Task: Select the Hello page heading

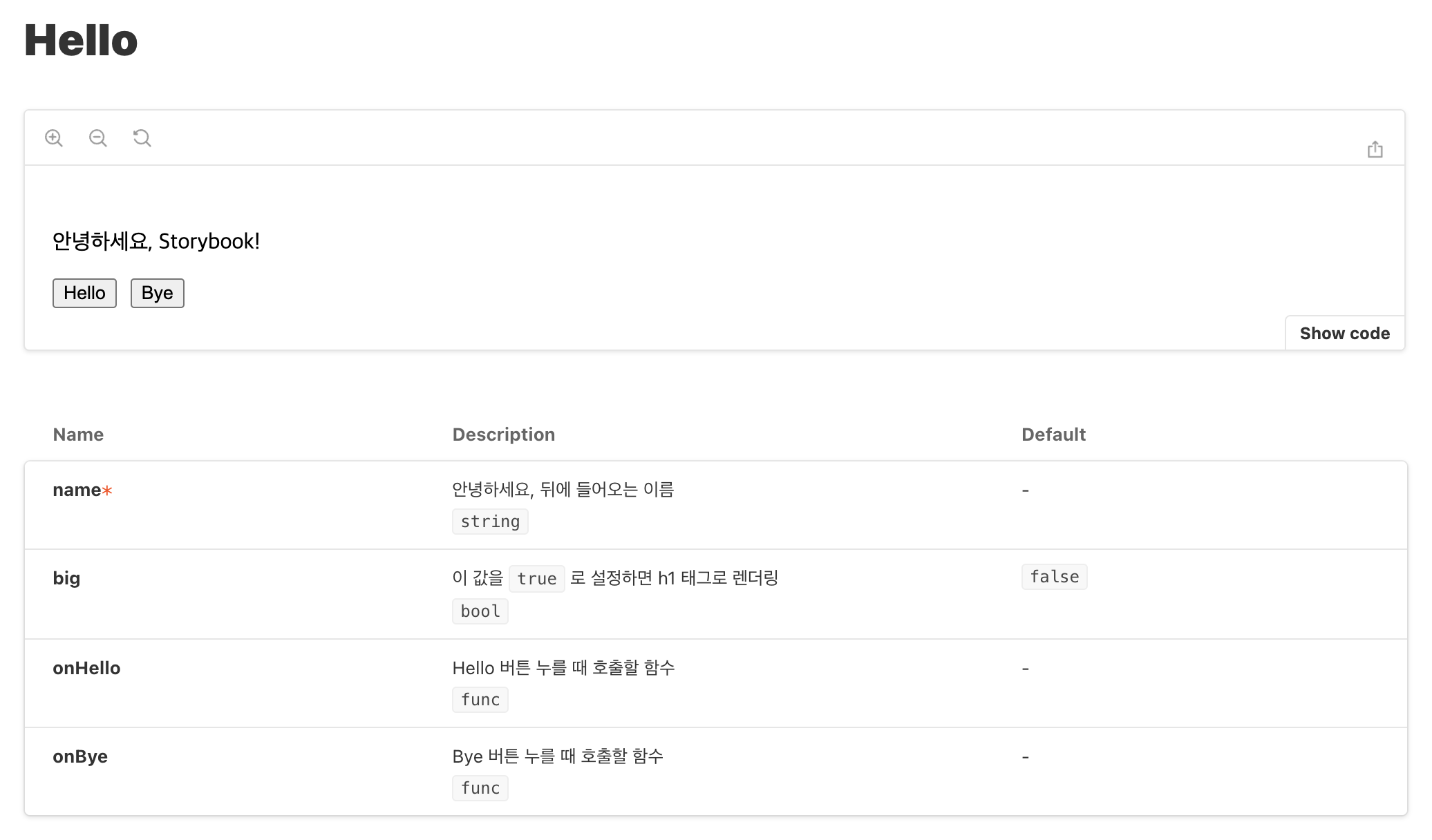Action: point(81,40)
